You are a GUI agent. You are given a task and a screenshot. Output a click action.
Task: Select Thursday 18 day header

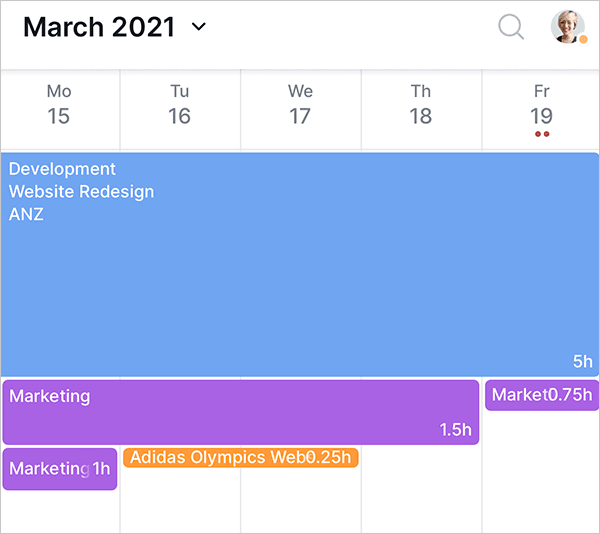pos(420,105)
